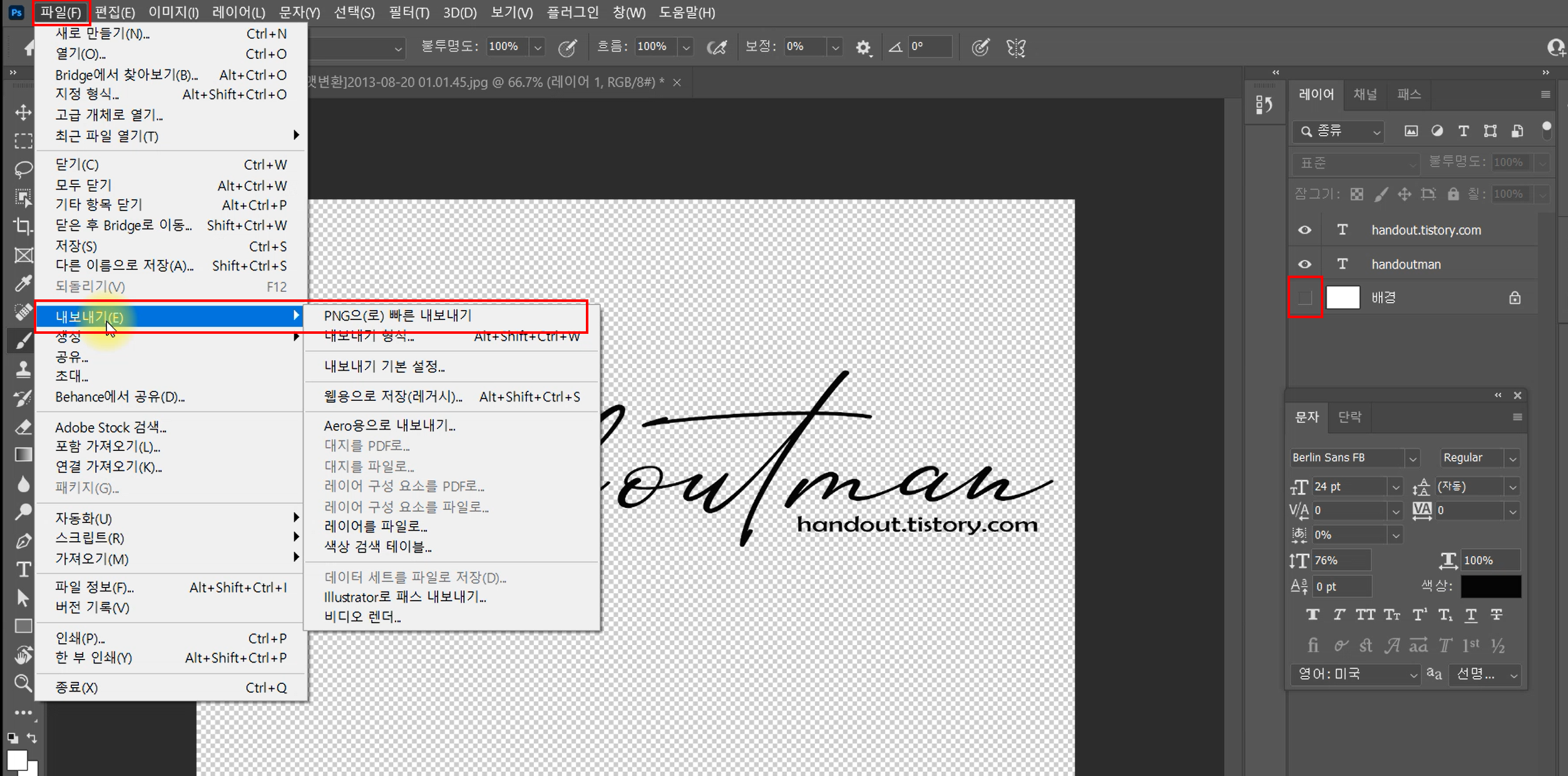Select the Lasso tool
The height and width of the screenshot is (776, 1568).
pyautogui.click(x=23, y=169)
